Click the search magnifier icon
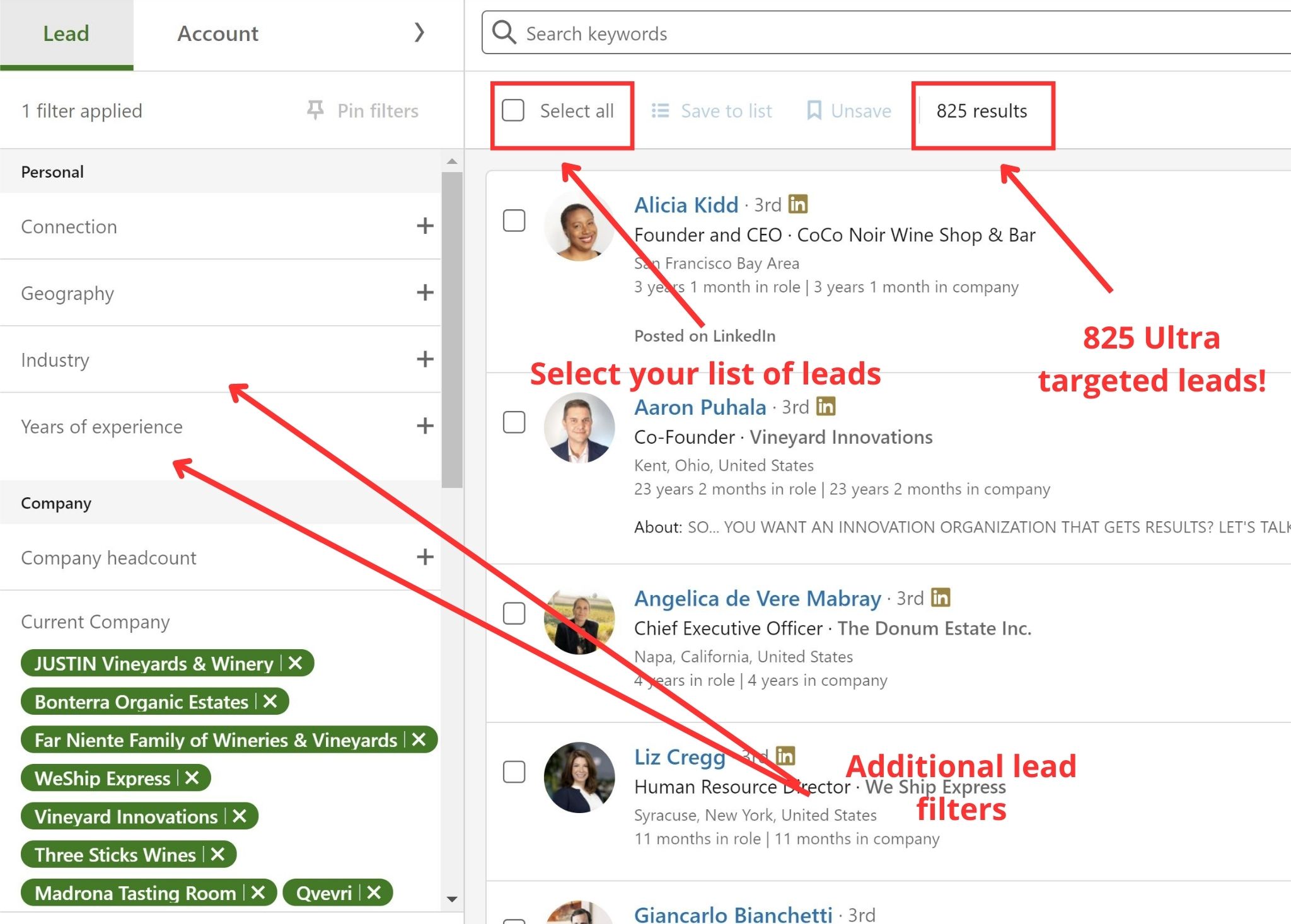Screen dimensions: 1291x924 504,32
